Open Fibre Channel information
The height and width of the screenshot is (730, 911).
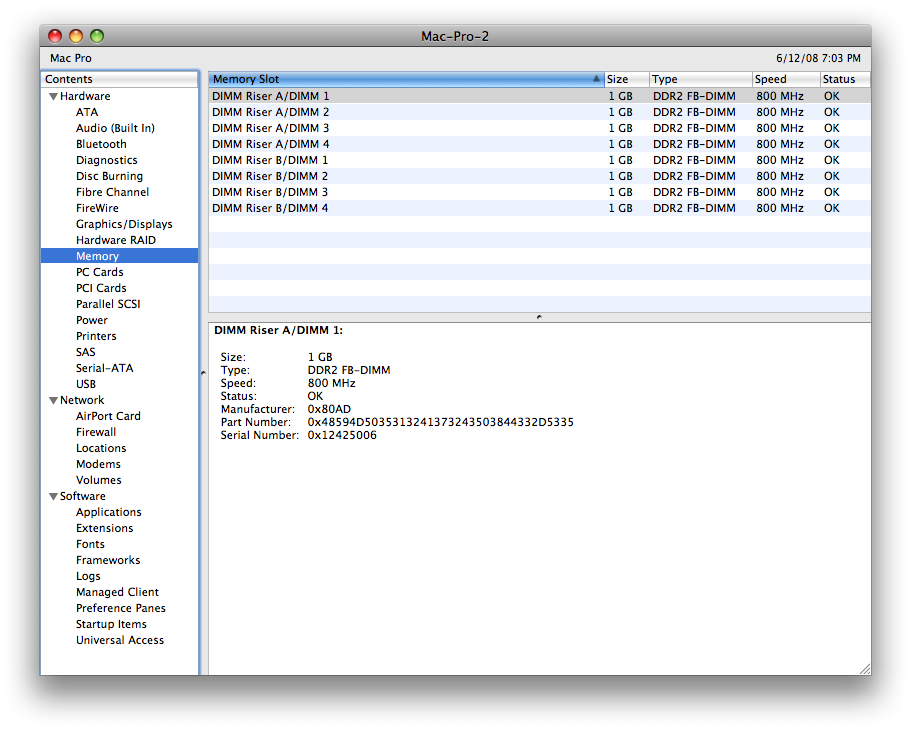(112, 192)
